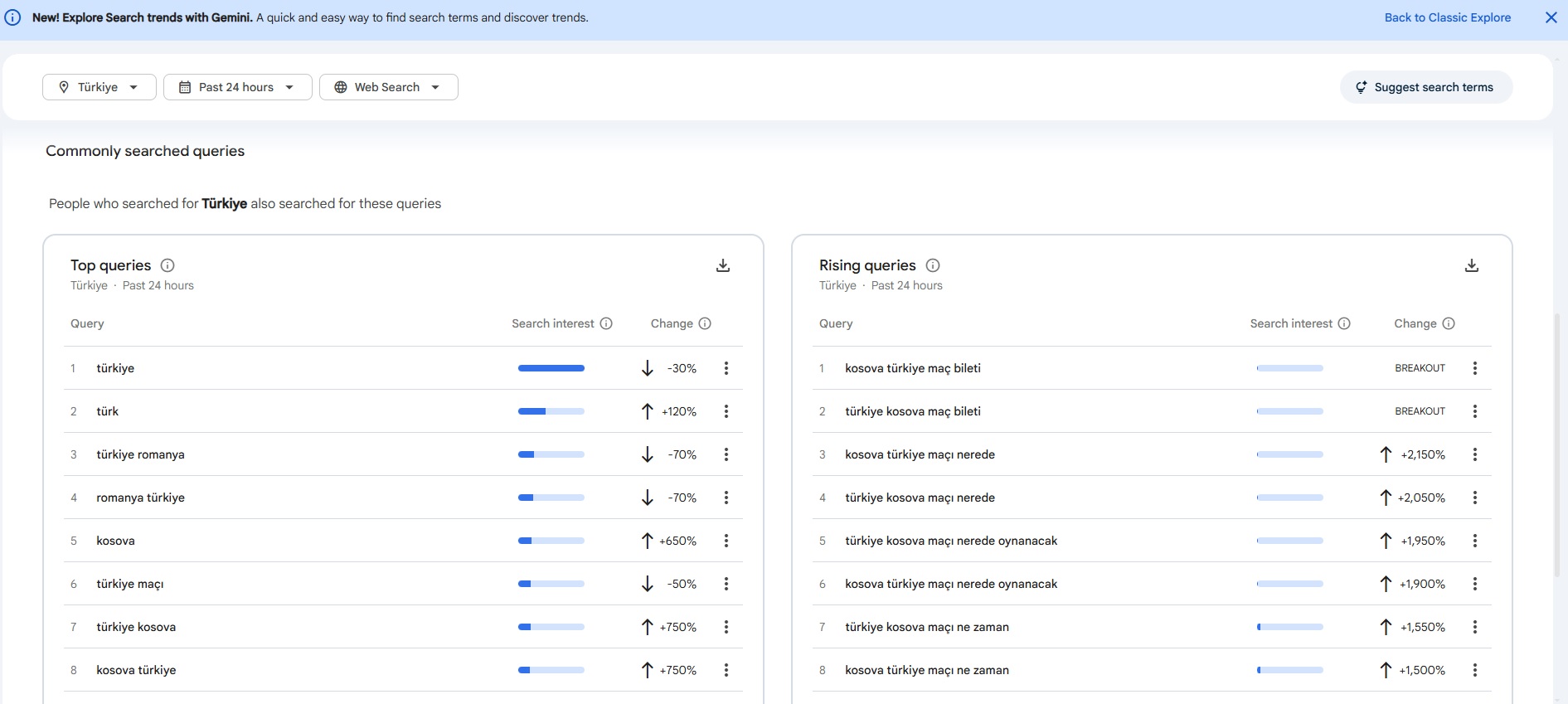Go Back to Classic Explore

(x=1447, y=17)
